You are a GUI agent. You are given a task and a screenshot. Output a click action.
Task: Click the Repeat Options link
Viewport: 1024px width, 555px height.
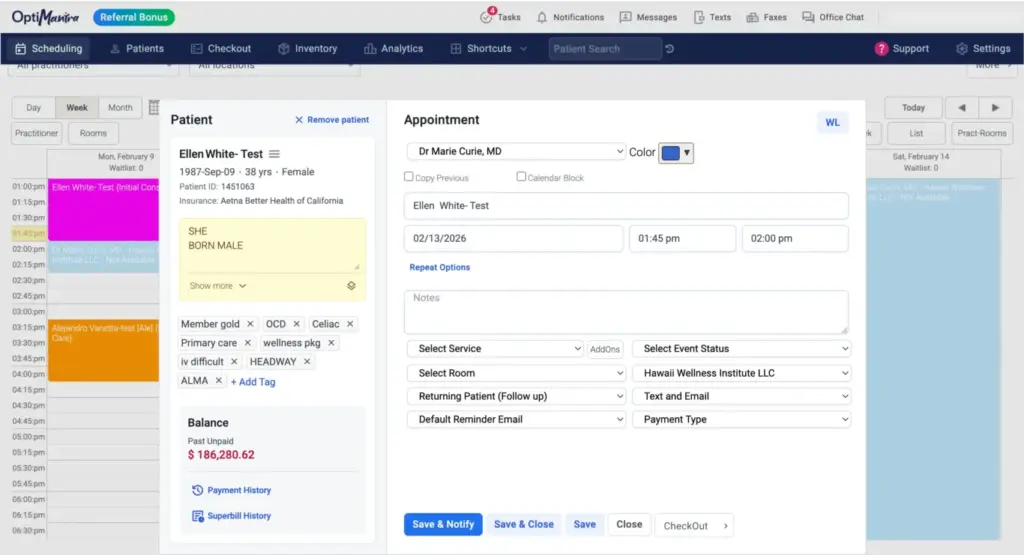click(x=440, y=267)
